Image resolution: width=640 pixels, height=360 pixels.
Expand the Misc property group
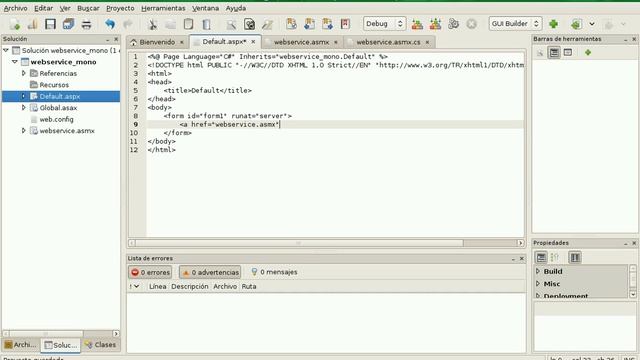pos(538,283)
